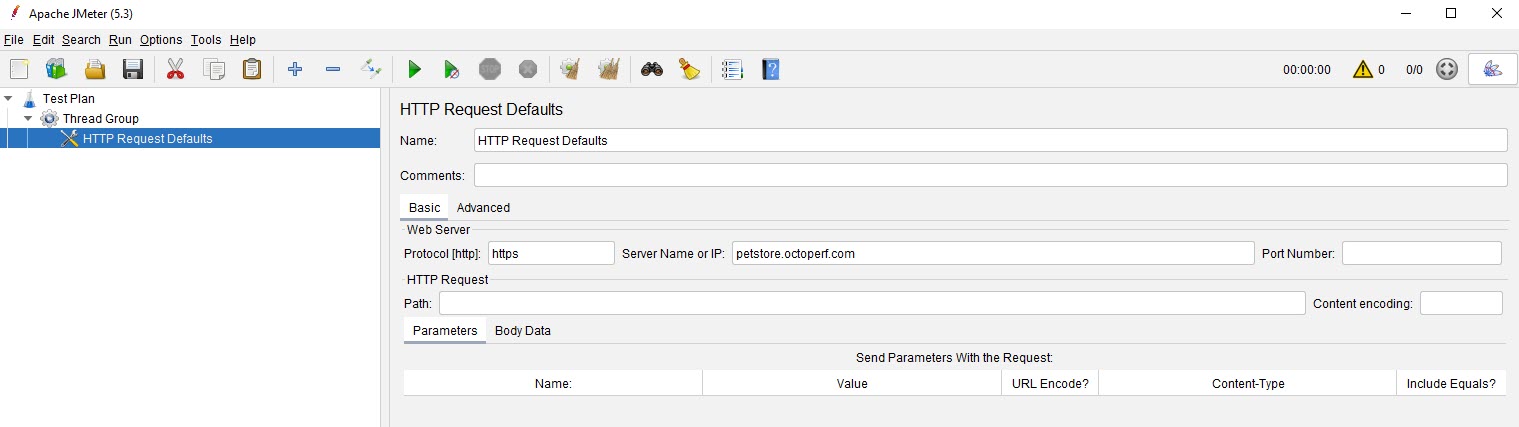This screenshot has height=427, width=1519.
Task: Click the Name: column header
Action: 553,383
